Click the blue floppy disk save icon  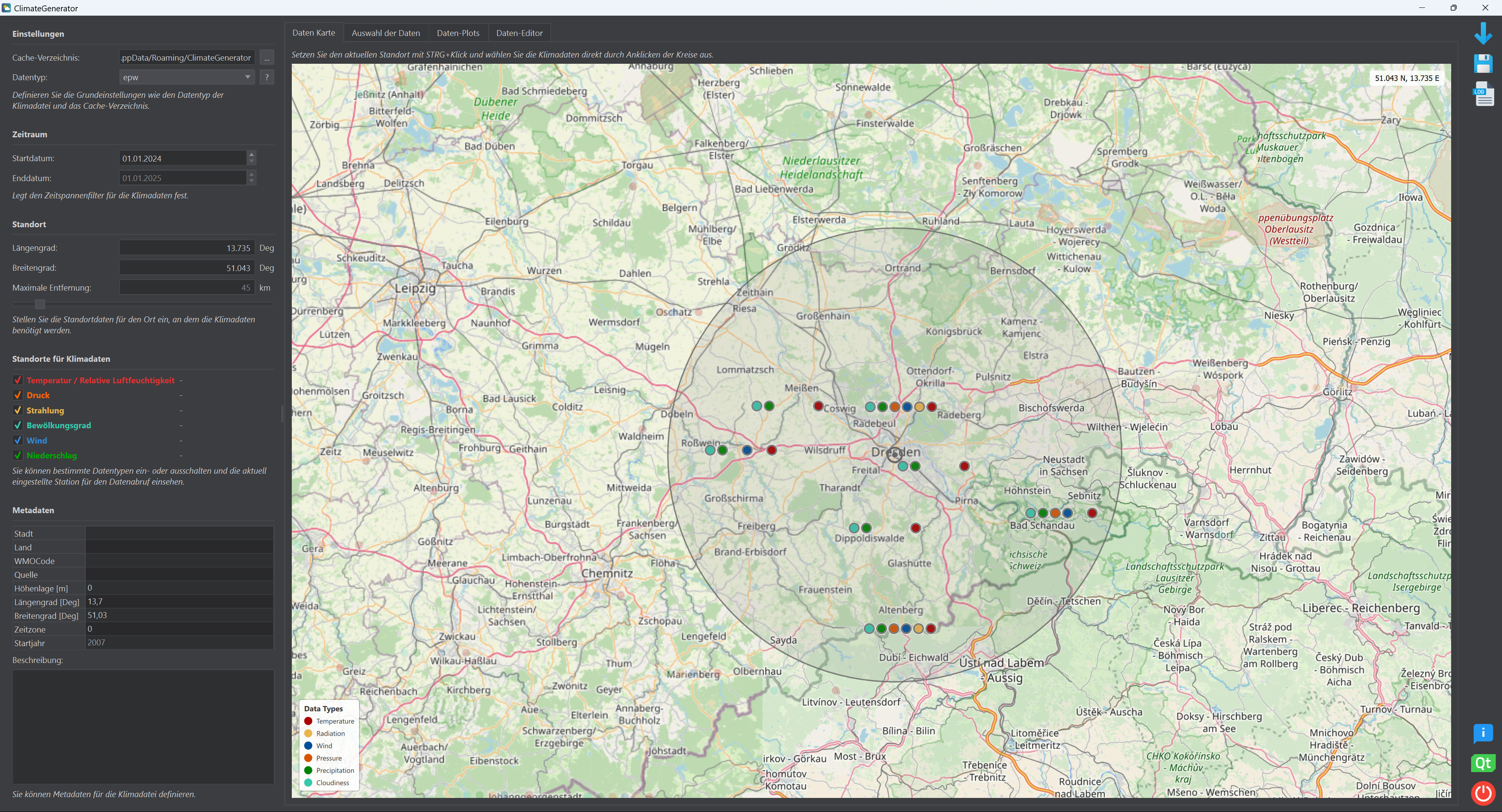(1483, 63)
